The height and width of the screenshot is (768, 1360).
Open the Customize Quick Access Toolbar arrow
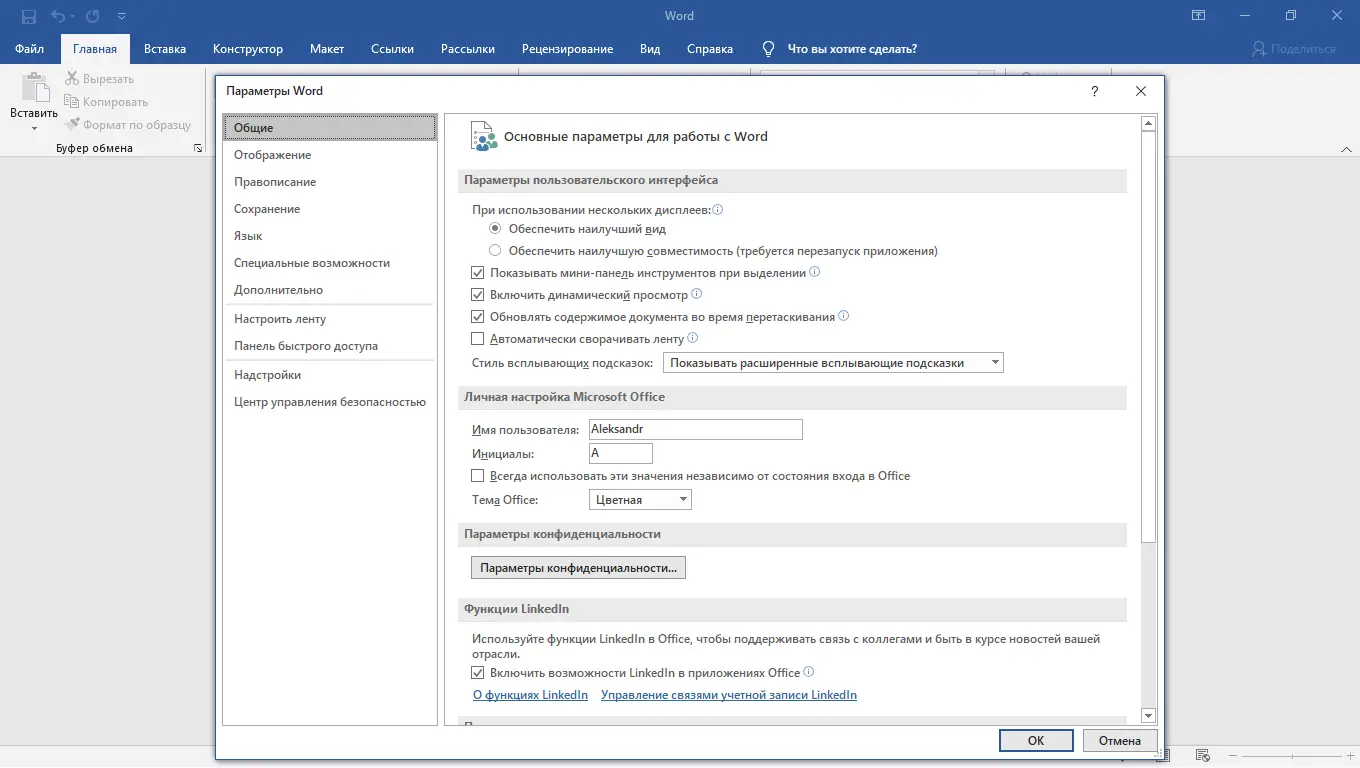122,15
